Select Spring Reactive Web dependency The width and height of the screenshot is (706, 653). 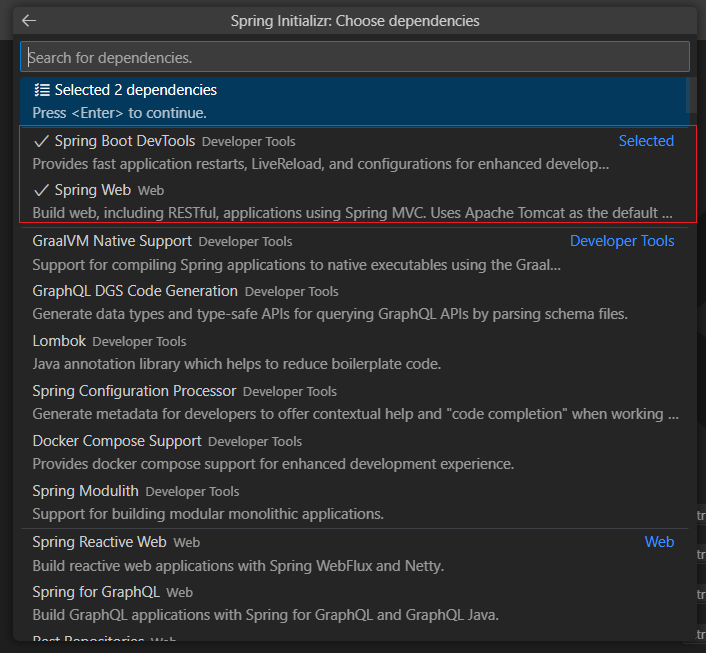(x=355, y=553)
